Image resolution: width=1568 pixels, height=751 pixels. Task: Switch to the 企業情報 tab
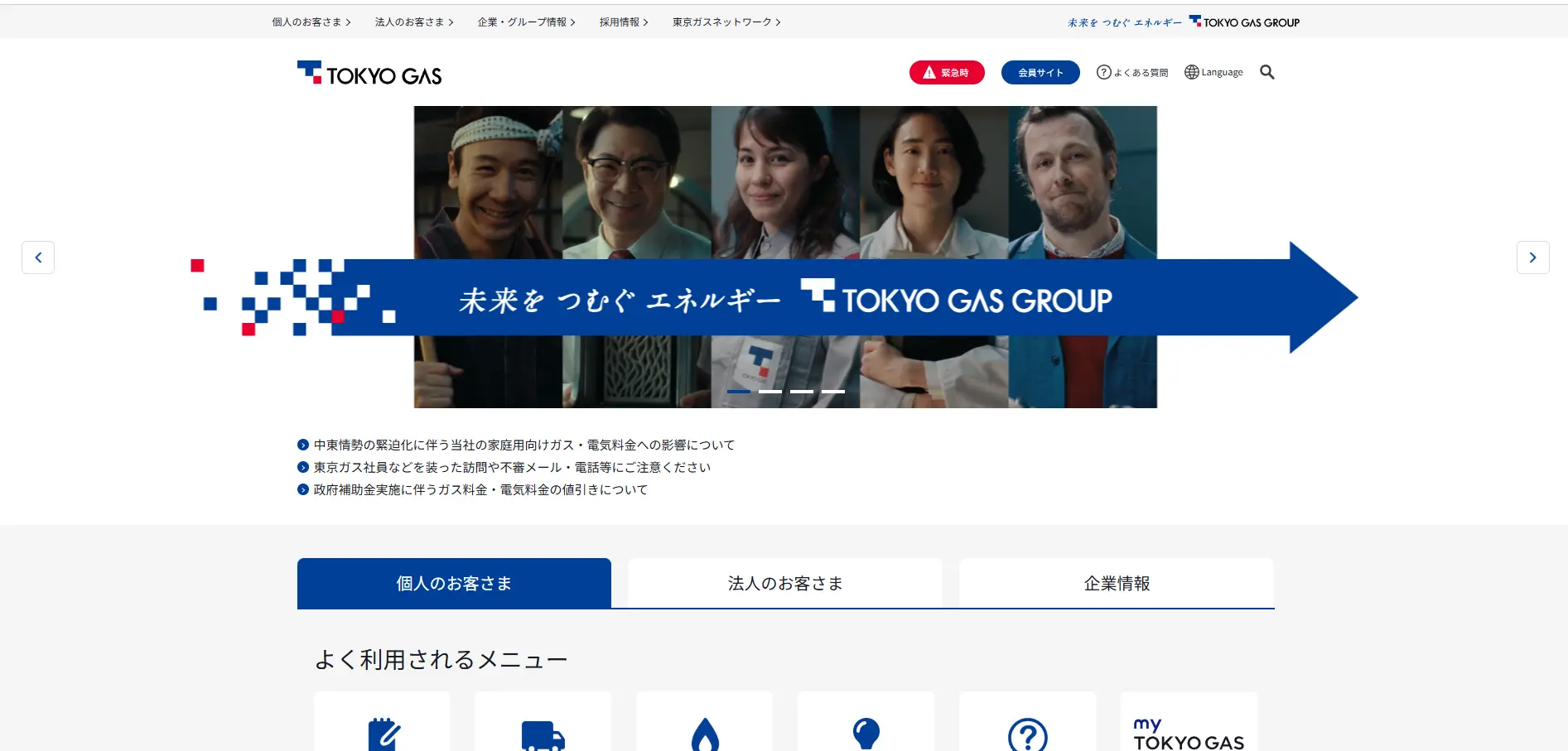[1117, 583]
